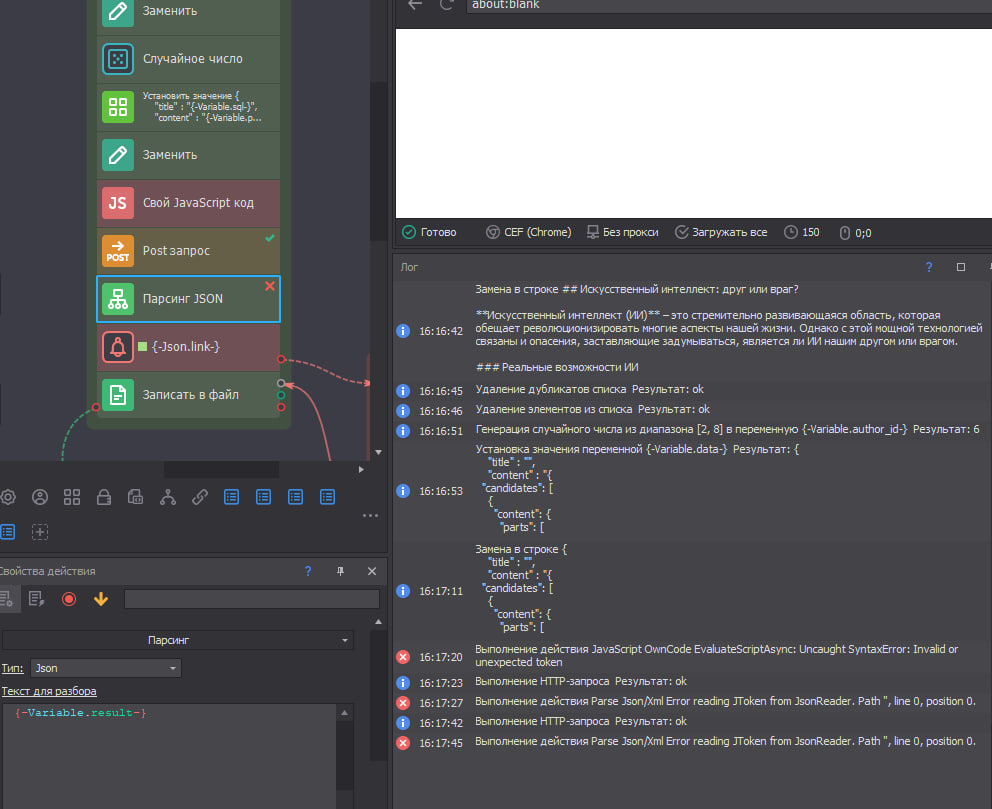The width and height of the screenshot is (992, 809).
Task: Close the Свойства действия panel
Action: click(x=372, y=571)
